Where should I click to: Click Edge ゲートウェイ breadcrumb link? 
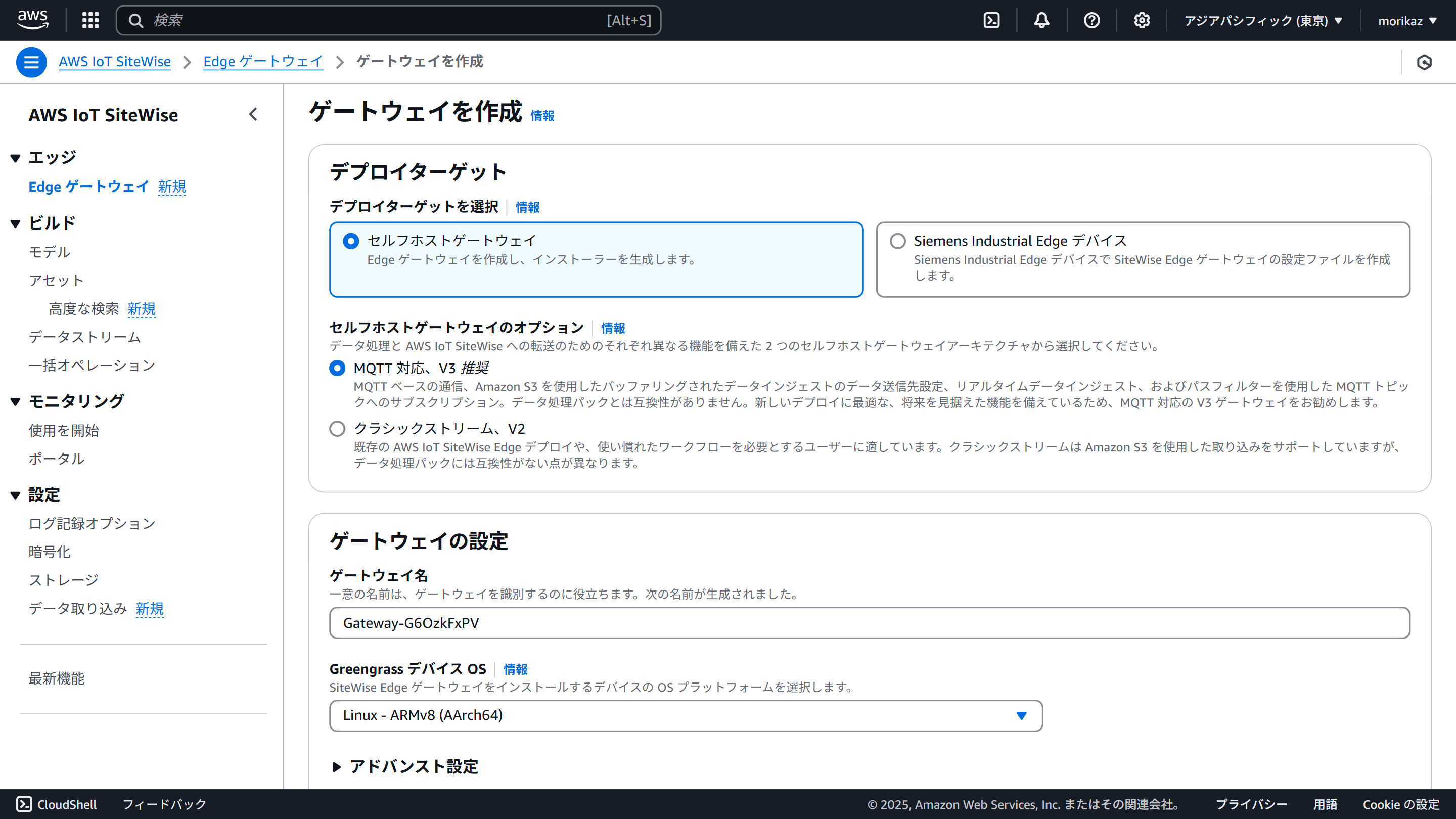(263, 62)
